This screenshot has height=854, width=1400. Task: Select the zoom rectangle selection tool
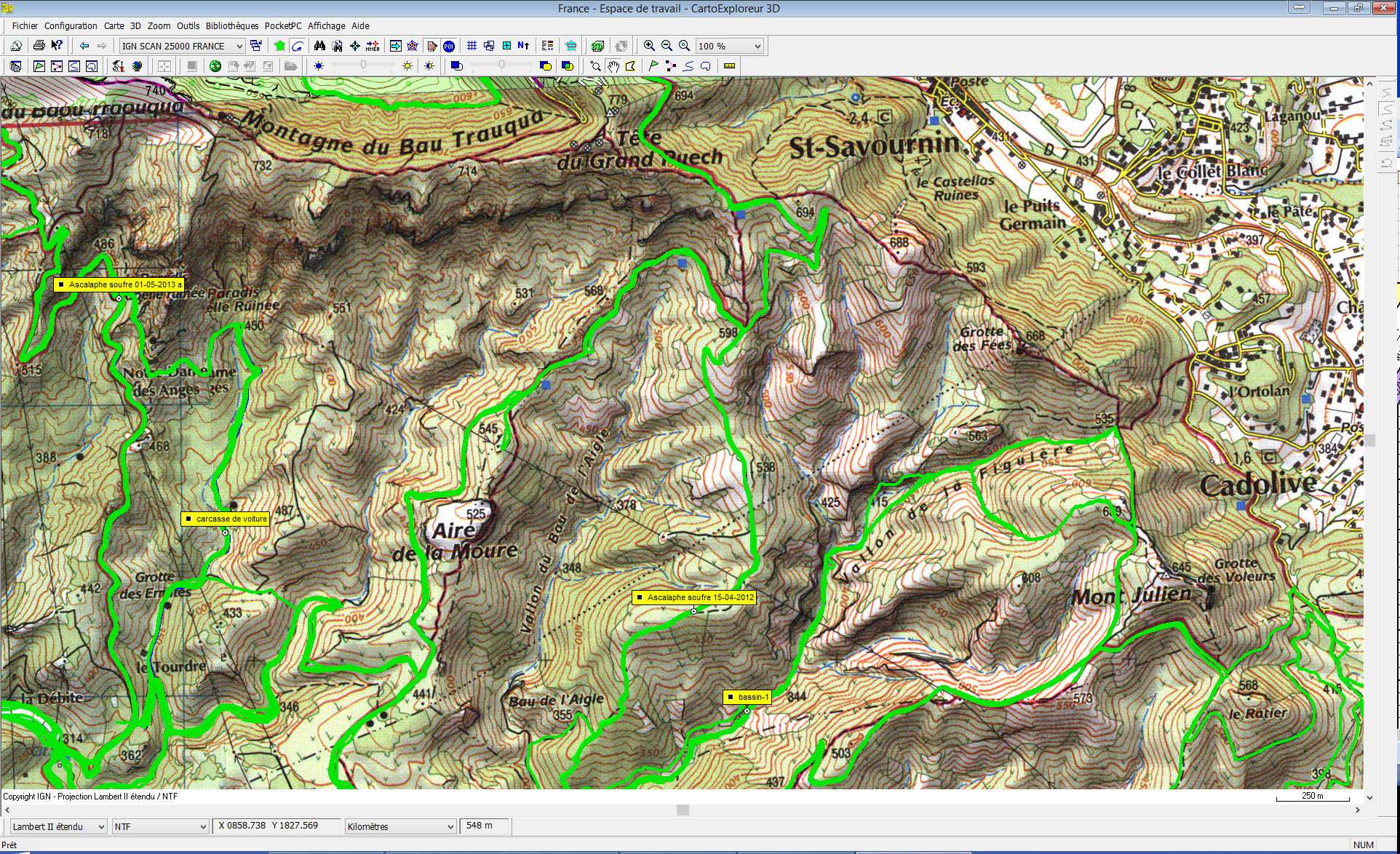pos(596,66)
